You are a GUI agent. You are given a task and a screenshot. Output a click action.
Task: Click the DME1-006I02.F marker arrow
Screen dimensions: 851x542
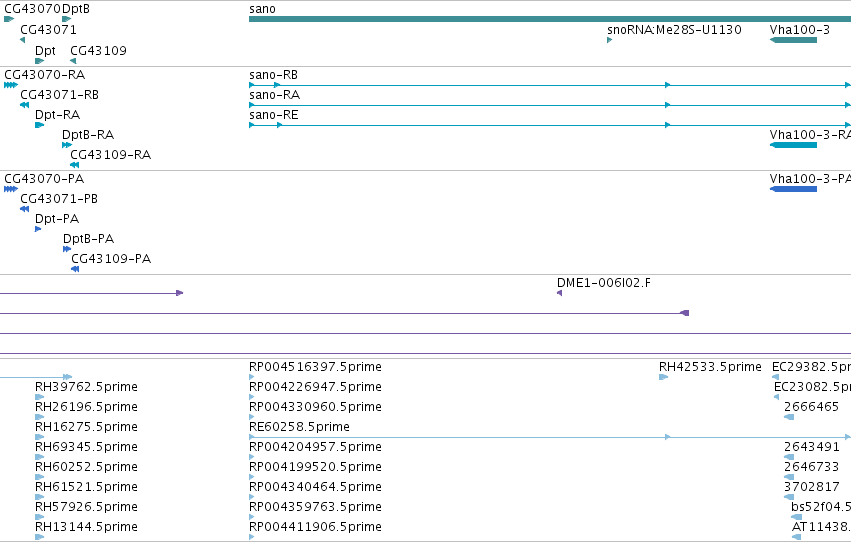[560, 293]
